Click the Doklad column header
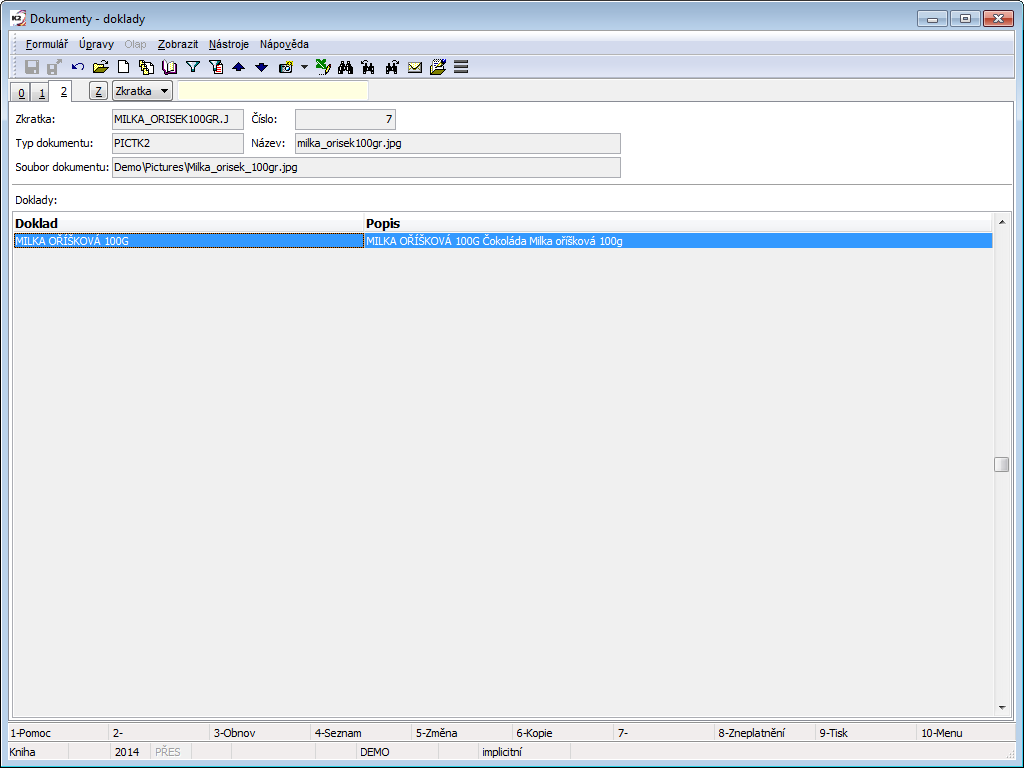The image size is (1024, 768). point(189,223)
